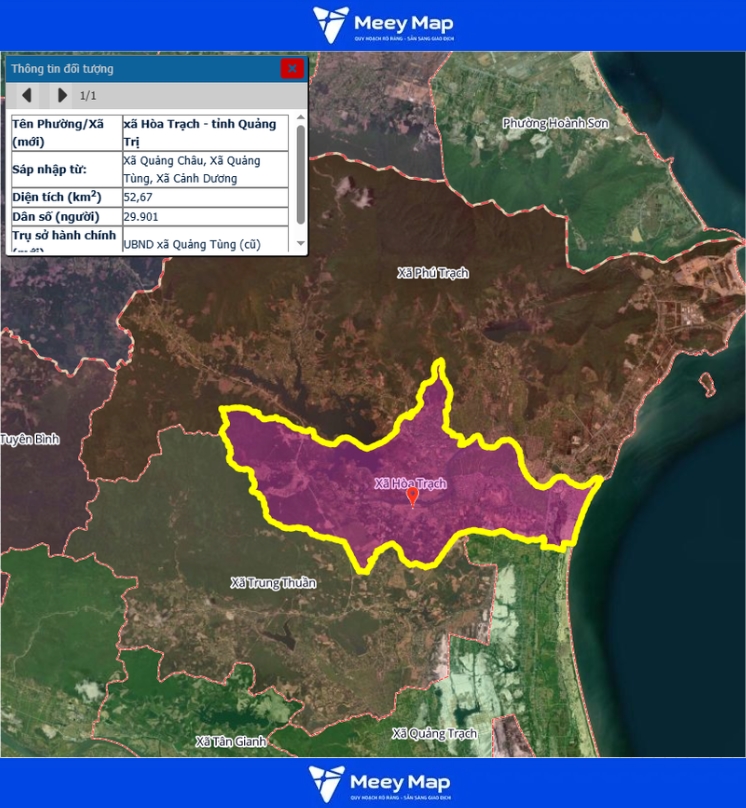Viewport: 746px width, 808px height.
Task: Select the Xã Quảng Trạch map label
Action: click(x=435, y=733)
